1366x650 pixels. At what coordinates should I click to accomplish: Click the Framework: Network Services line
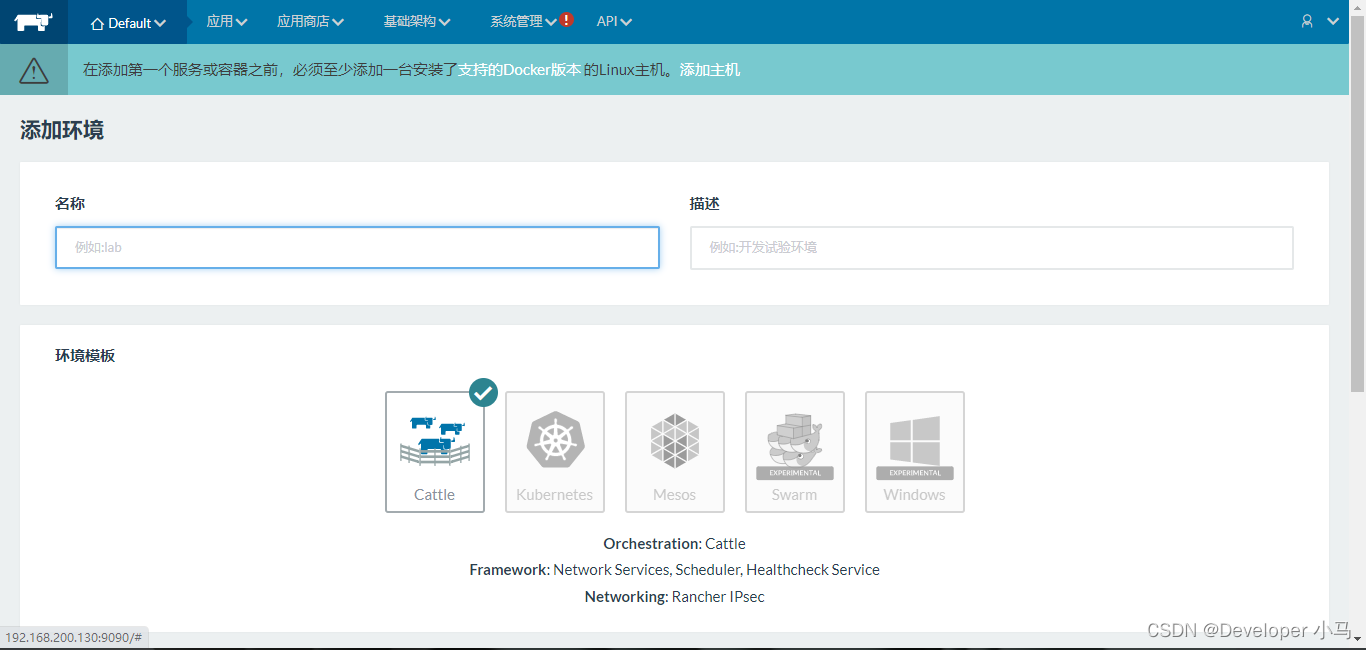click(675, 570)
